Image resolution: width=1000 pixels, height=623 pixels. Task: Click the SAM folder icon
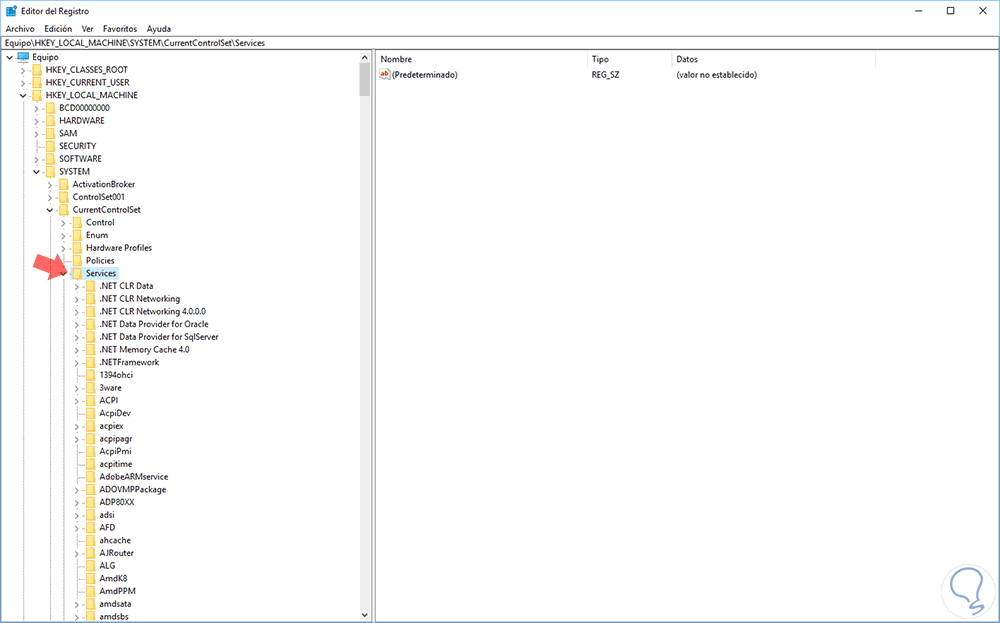(50, 133)
